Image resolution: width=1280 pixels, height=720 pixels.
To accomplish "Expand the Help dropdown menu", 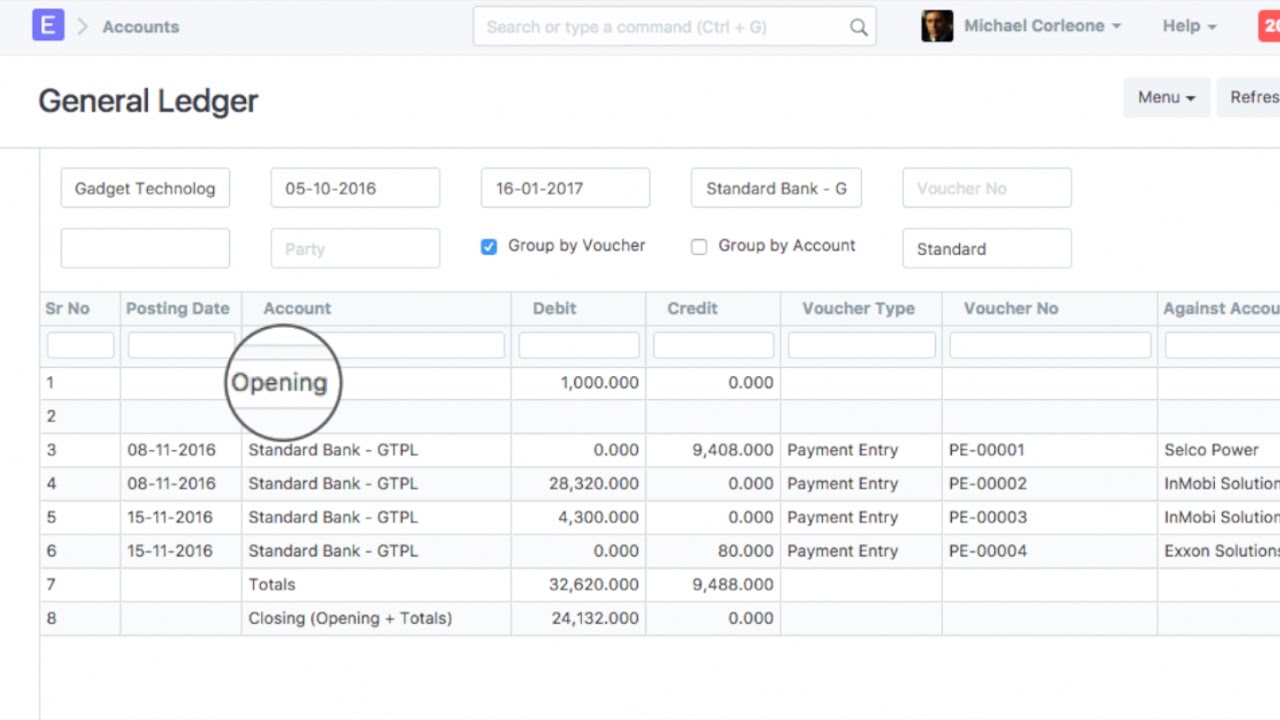I will coord(1189,26).
